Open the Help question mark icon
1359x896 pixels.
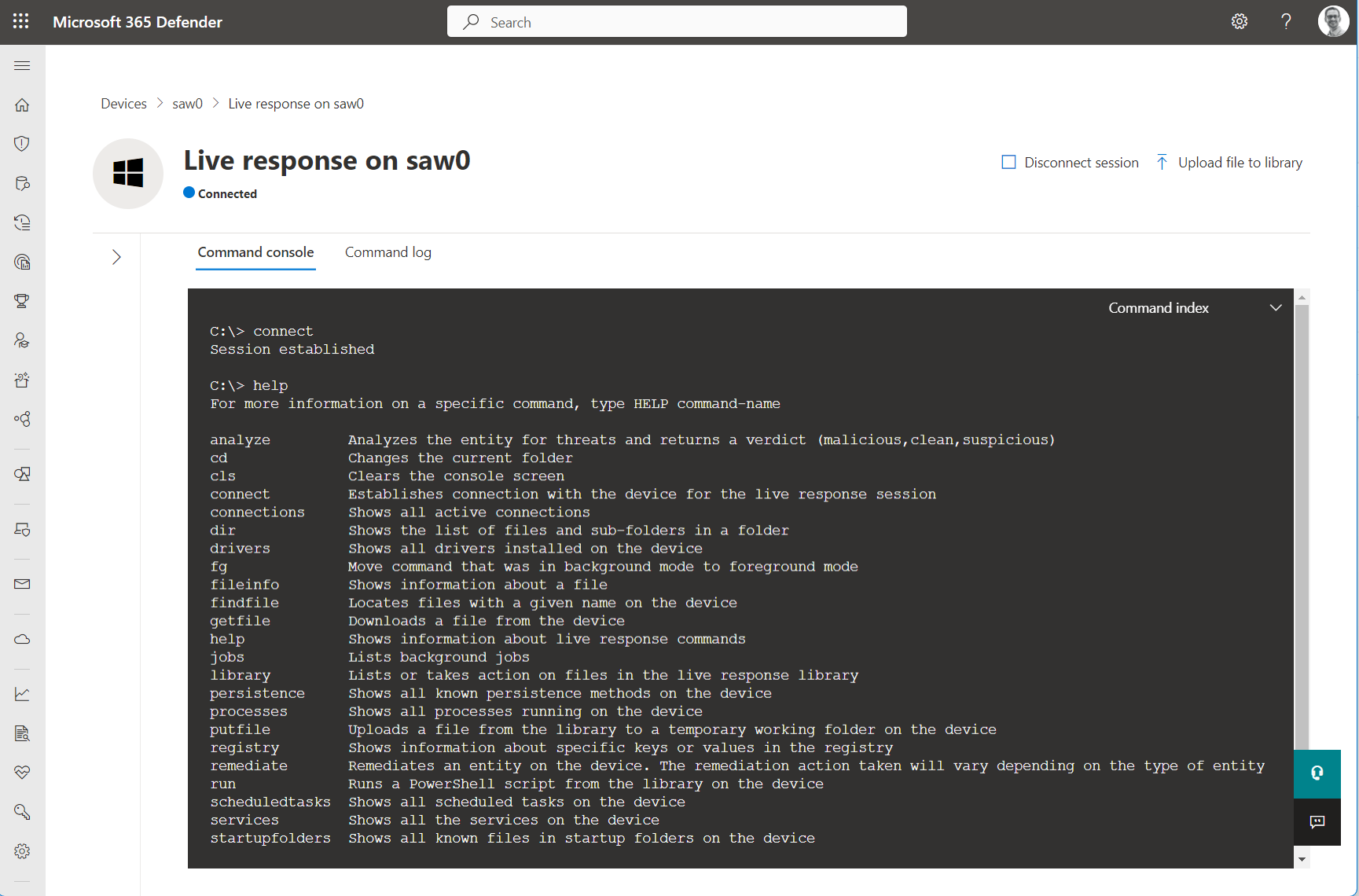(x=1286, y=21)
